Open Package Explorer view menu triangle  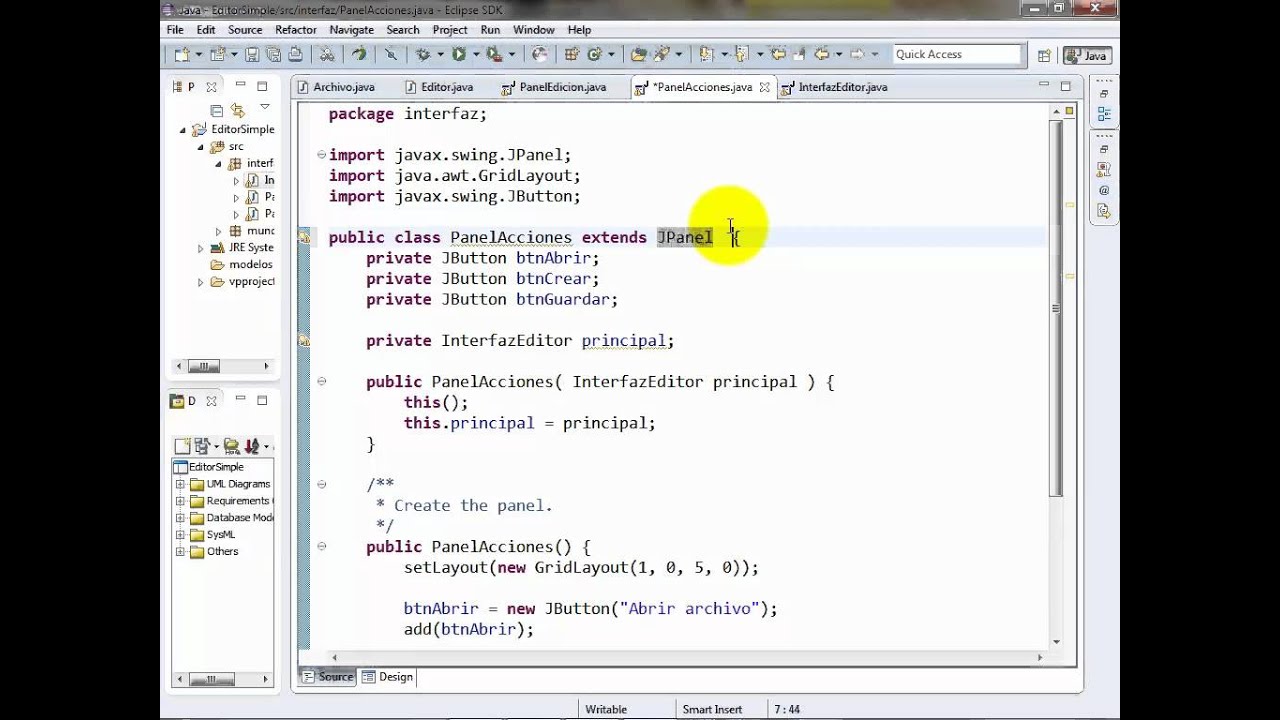[x=264, y=107]
